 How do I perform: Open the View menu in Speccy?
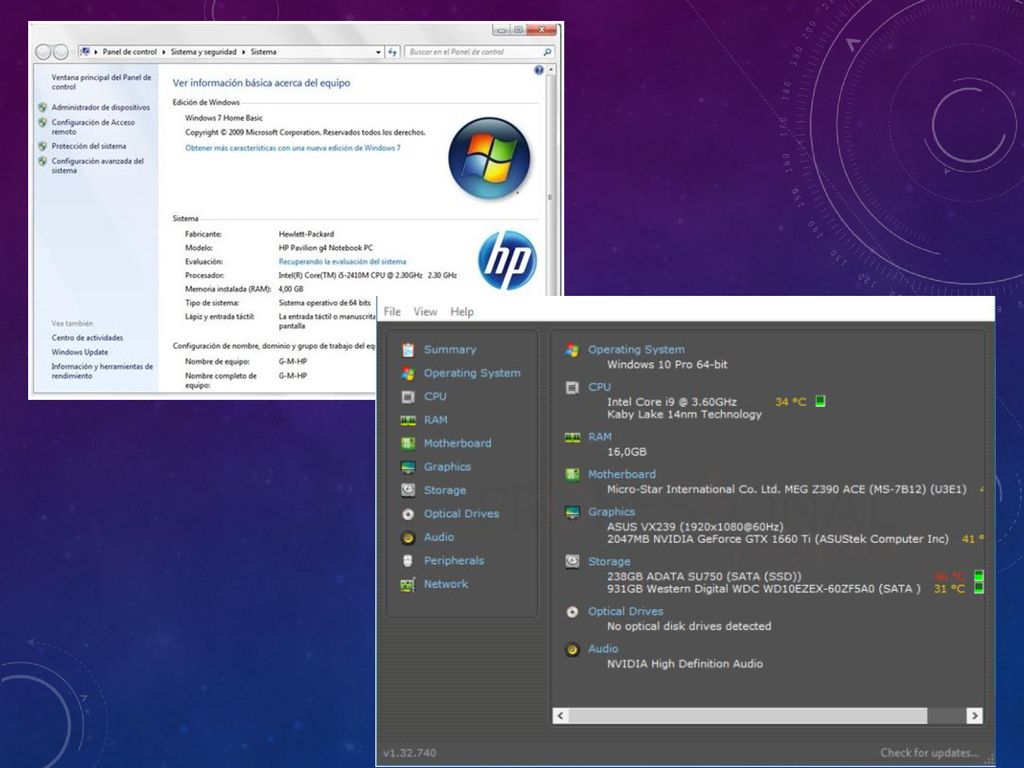click(x=425, y=312)
